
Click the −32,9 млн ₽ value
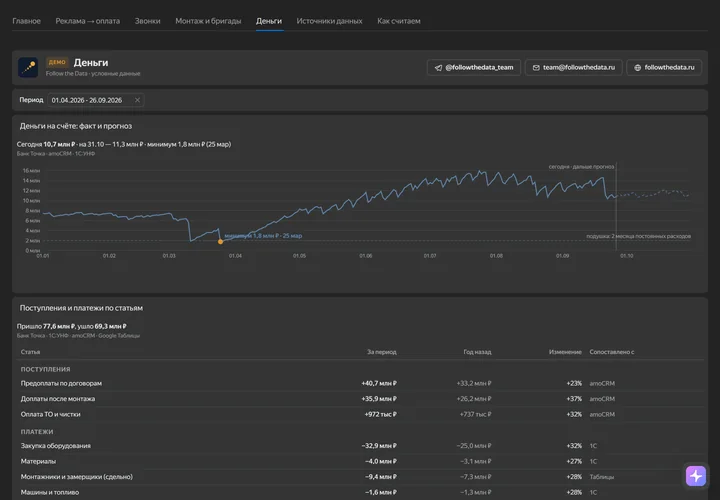[379, 446]
